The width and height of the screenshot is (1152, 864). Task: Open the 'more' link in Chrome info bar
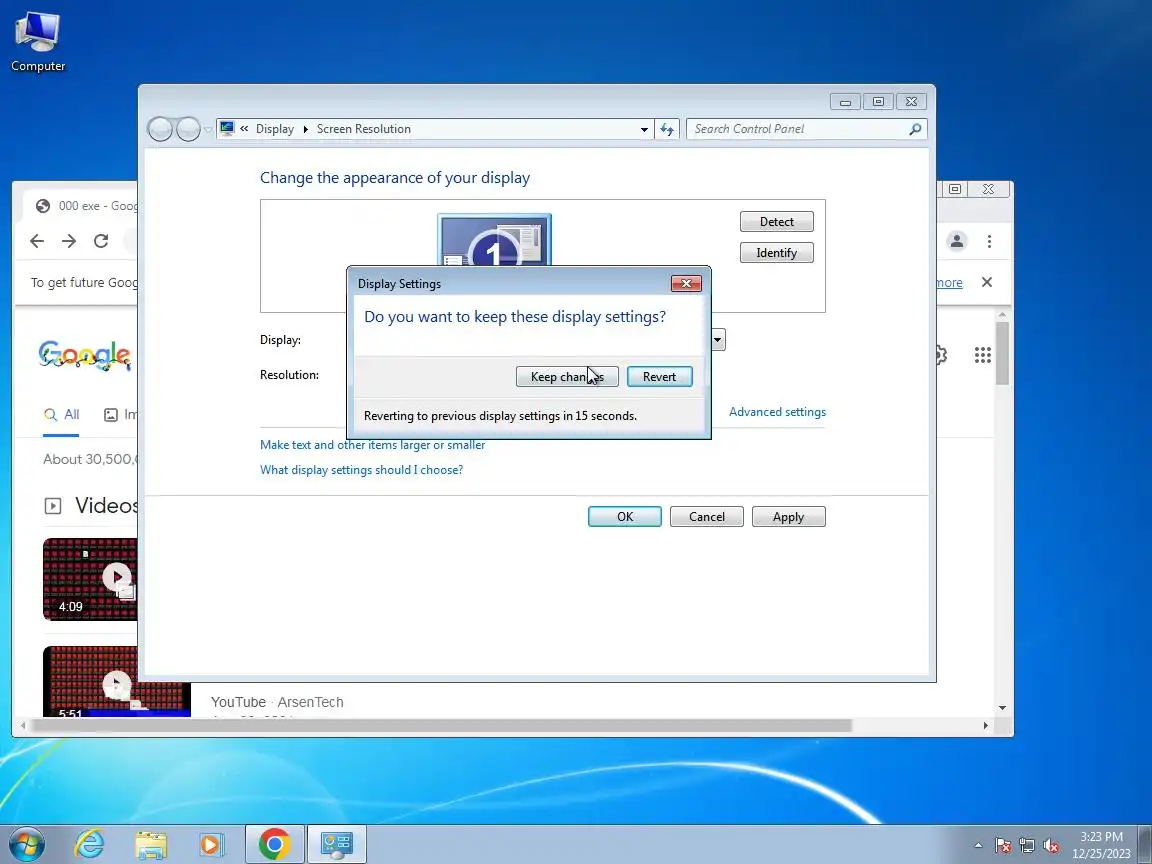949,282
